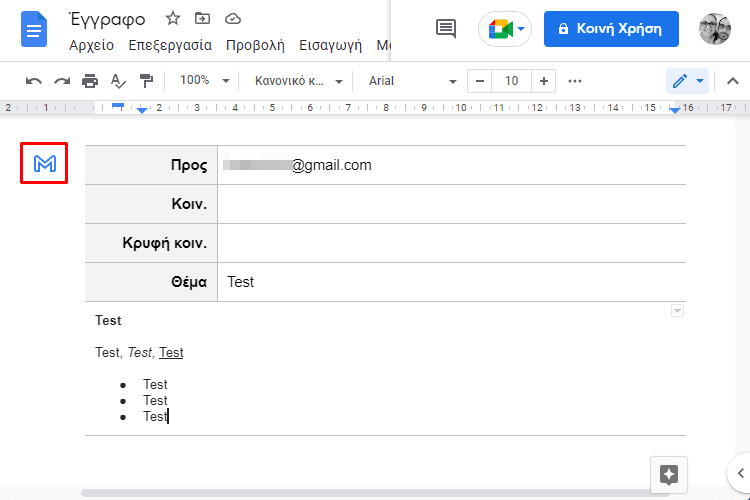
Task: Click the right indent marker on the ruler
Action: tap(674, 111)
